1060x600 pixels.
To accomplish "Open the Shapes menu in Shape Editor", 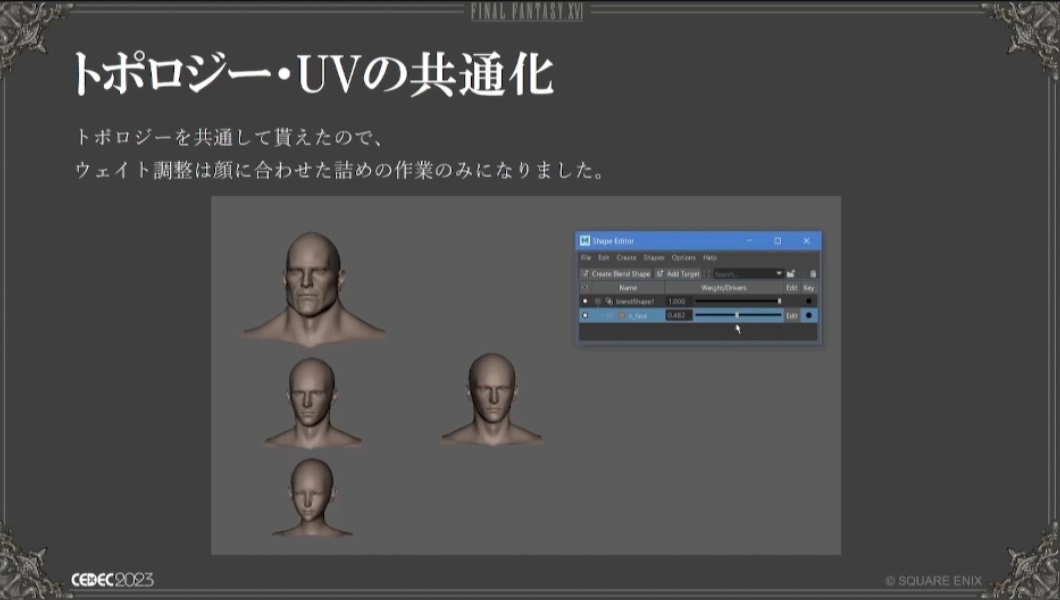I will [x=654, y=257].
